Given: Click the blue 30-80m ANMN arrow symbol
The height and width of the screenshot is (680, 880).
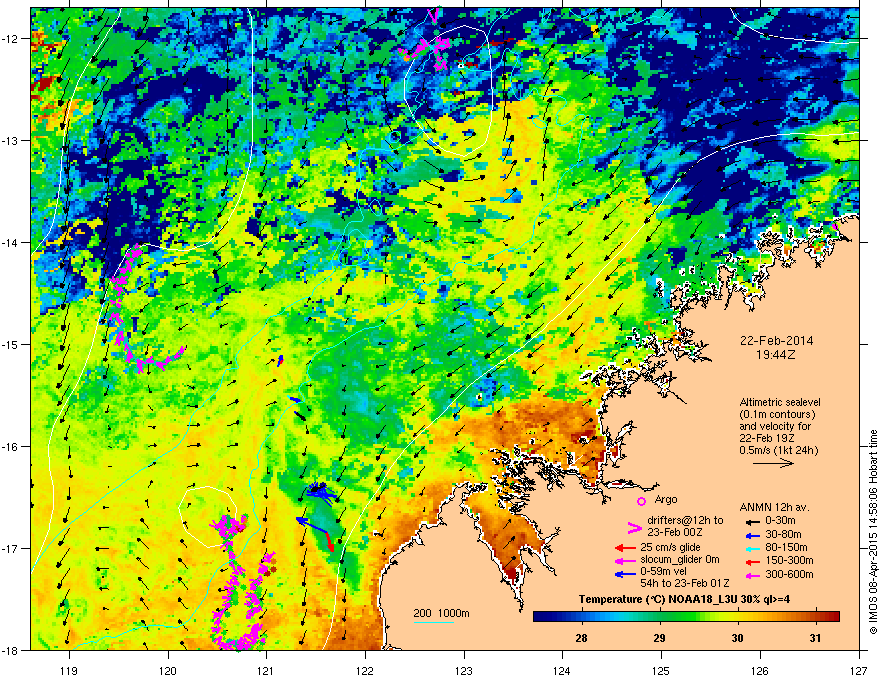Looking at the screenshot, I should (751, 535).
